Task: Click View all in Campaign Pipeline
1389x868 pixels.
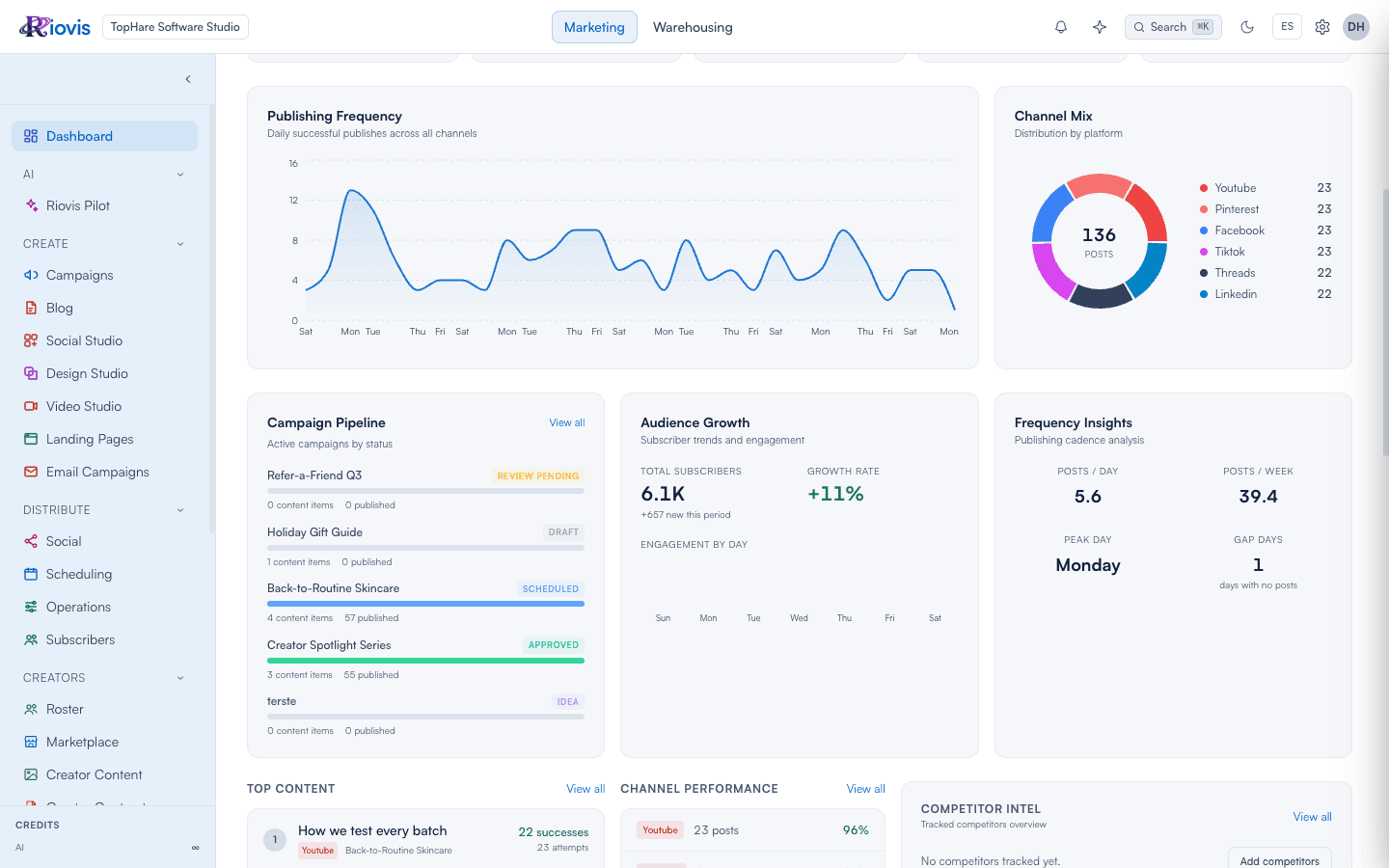Action: pyautogui.click(x=567, y=422)
